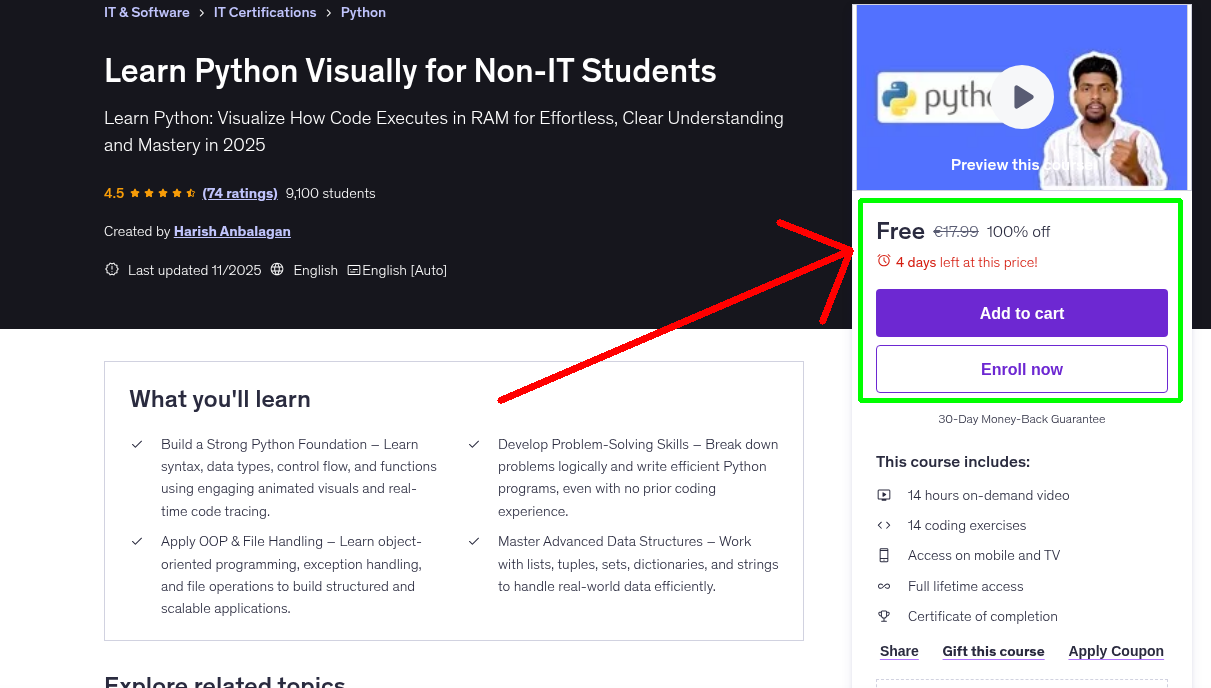
Task: Click the mobile and TV access icon
Action: click(x=884, y=555)
